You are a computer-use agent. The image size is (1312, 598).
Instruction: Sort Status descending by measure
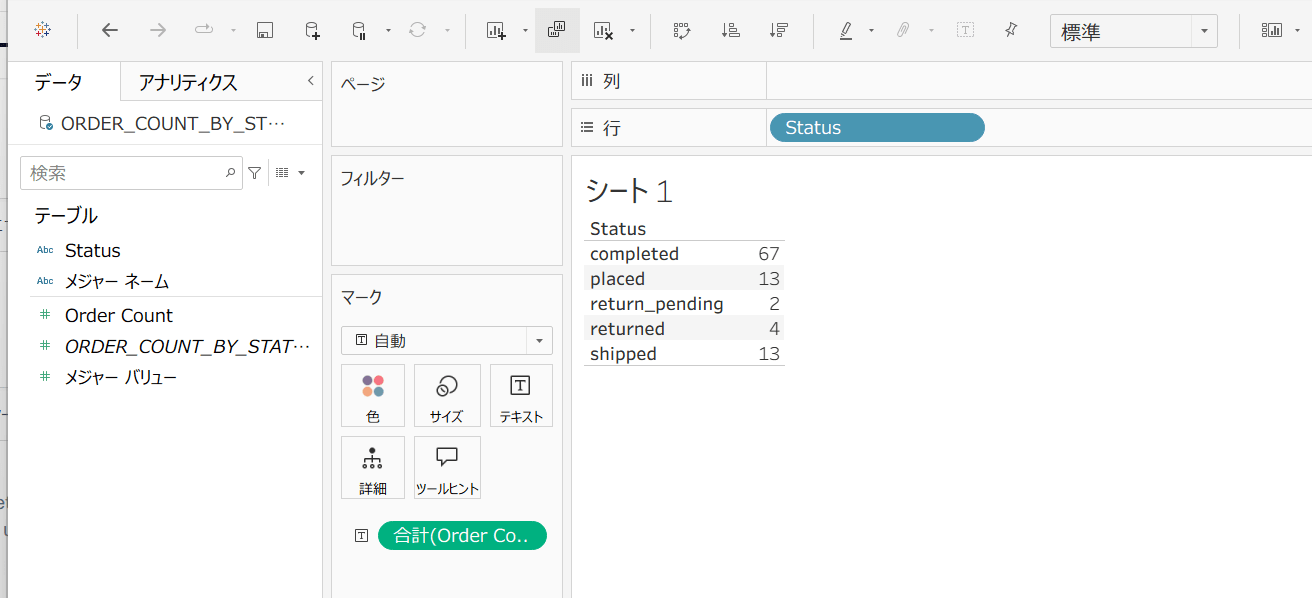click(x=779, y=30)
